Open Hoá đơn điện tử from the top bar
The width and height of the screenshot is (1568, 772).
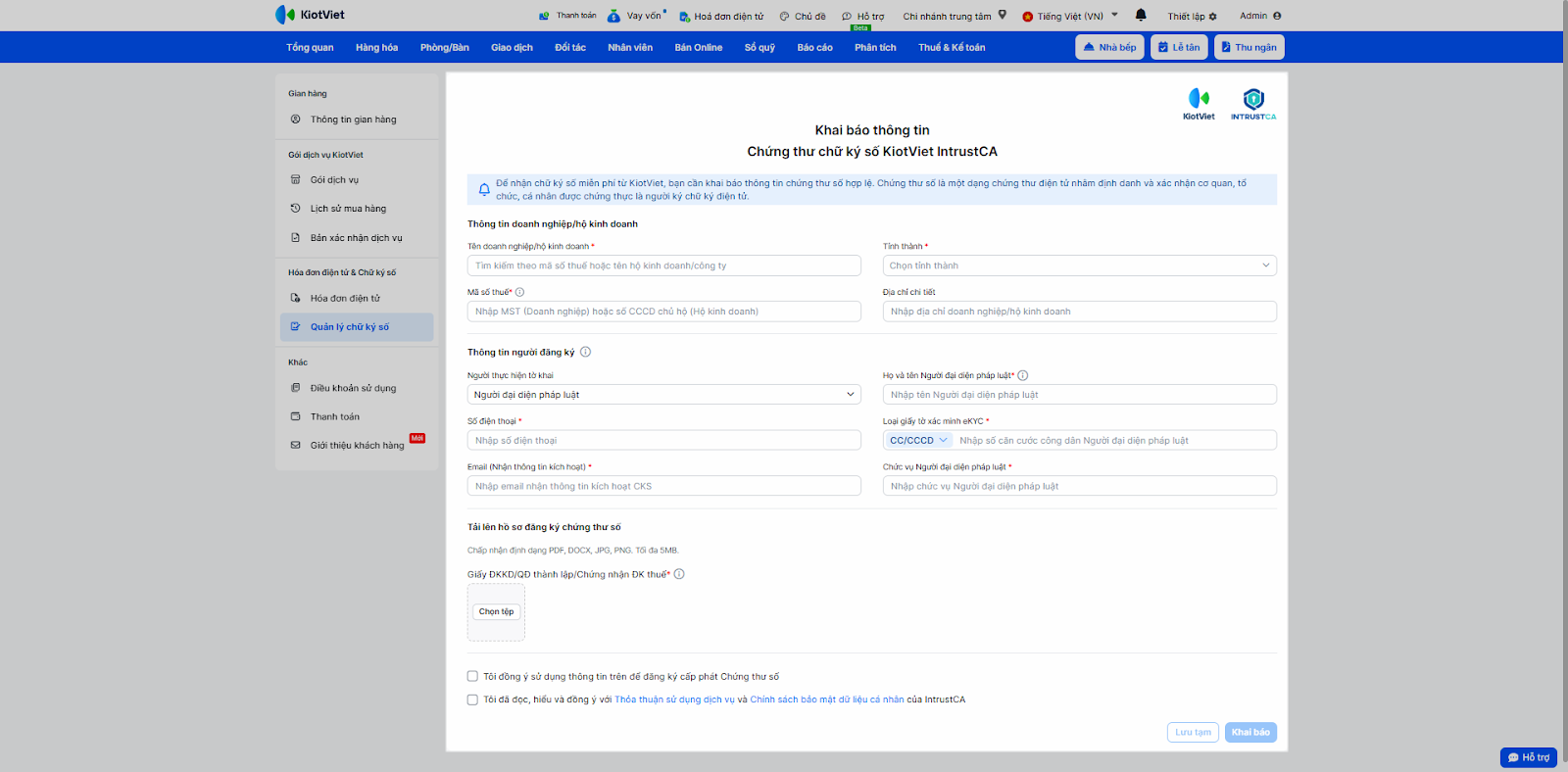(721, 16)
